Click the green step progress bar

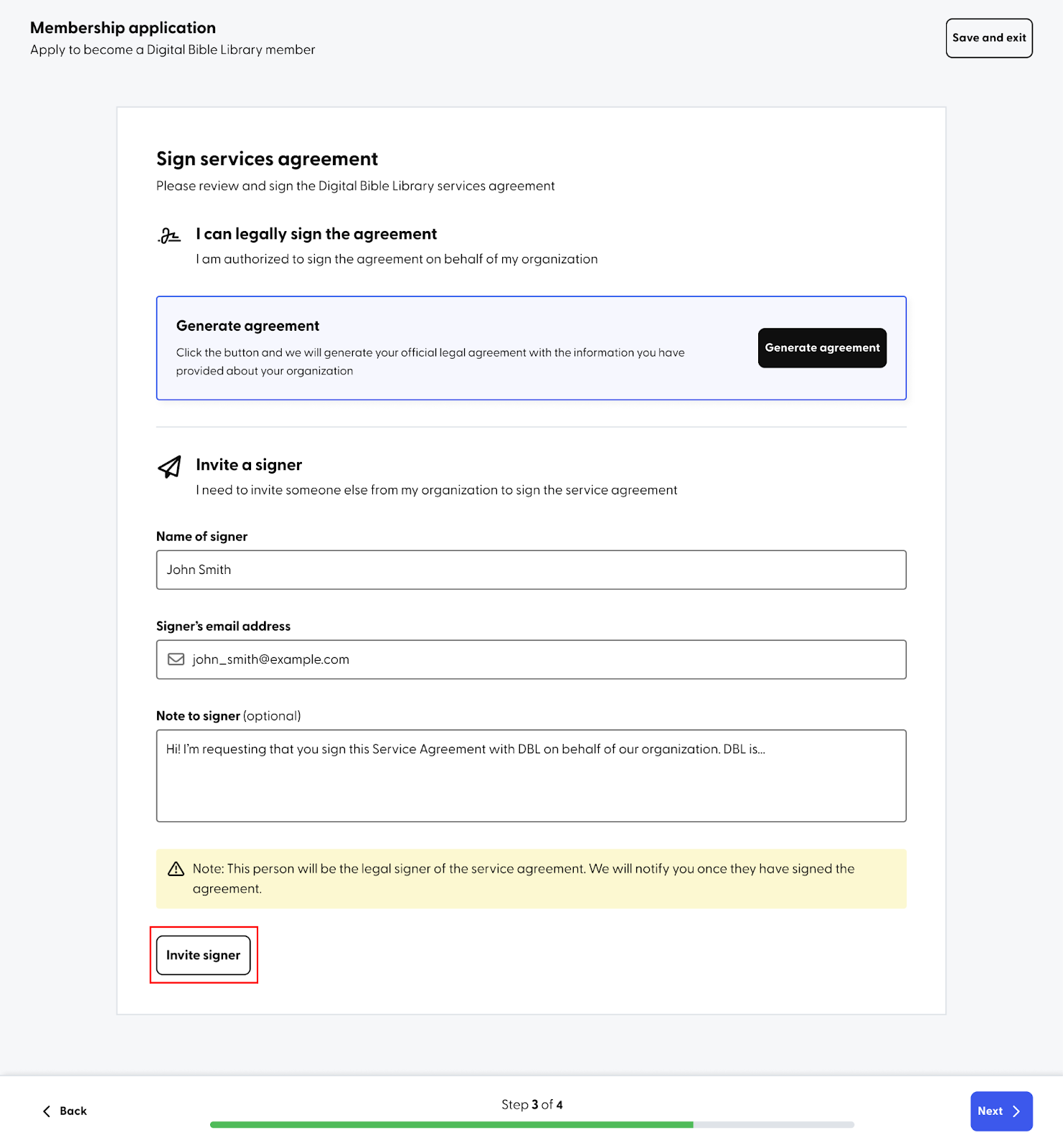[531, 1124]
